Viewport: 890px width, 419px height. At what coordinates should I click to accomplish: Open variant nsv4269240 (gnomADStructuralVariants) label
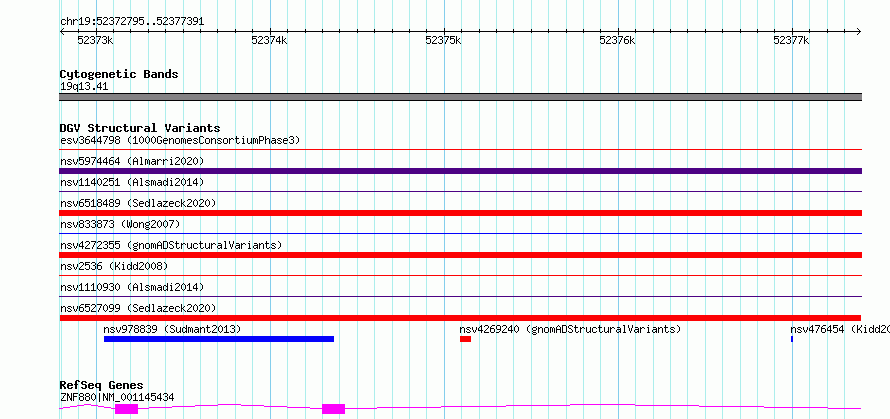pos(570,329)
